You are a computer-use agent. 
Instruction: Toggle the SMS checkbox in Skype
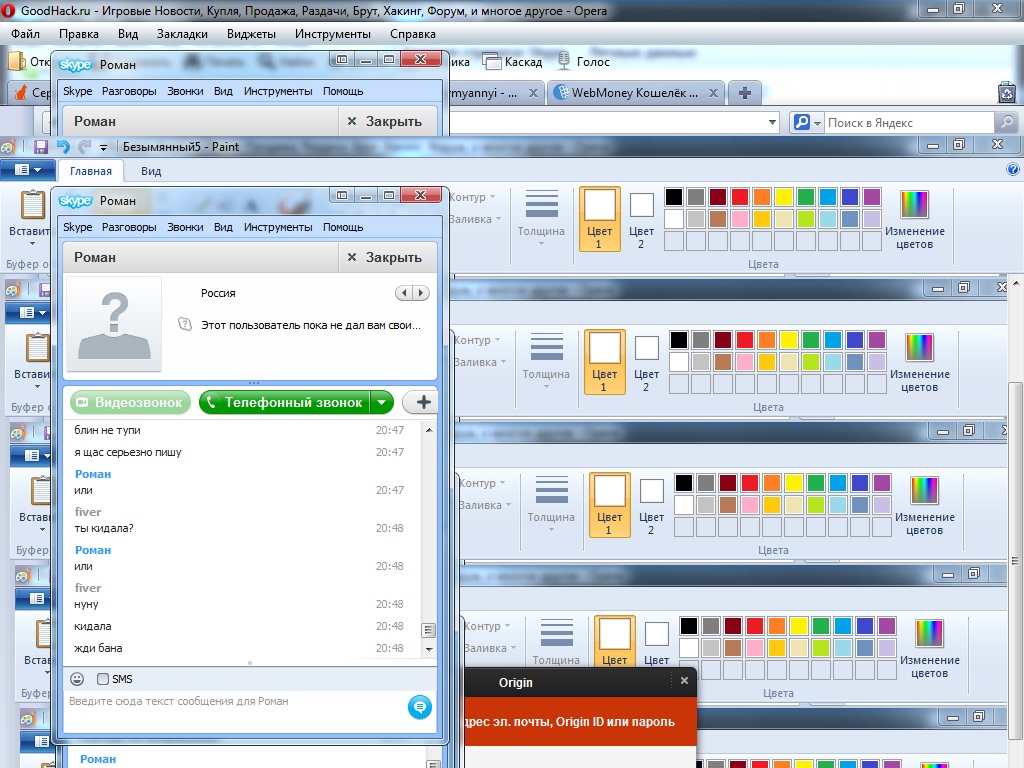(x=103, y=679)
